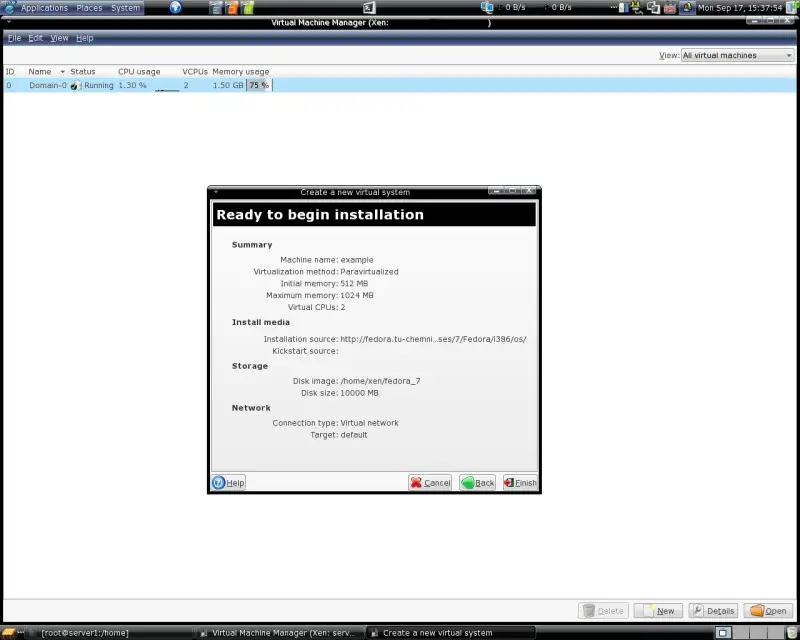Click the '10000 MB' disk size value
The image size is (800, 640).
tap(359, 393)
